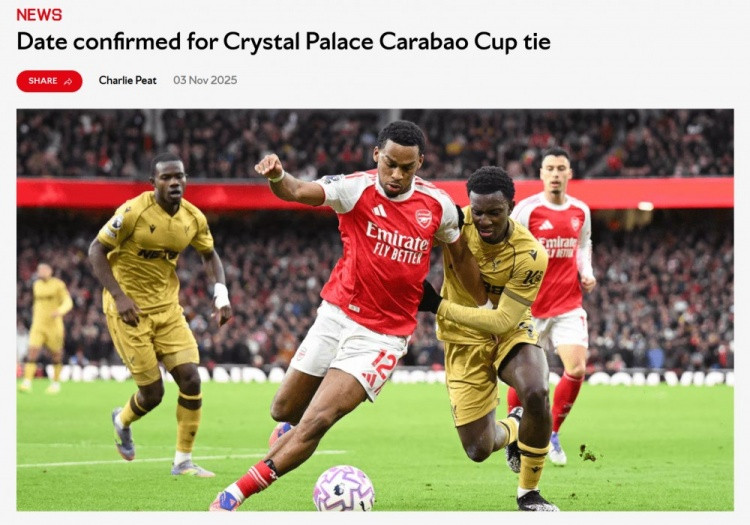Click the Arsenal crest on background player's shirt
The width and height of the screenshot is (750, 525).
click(574, 223)
